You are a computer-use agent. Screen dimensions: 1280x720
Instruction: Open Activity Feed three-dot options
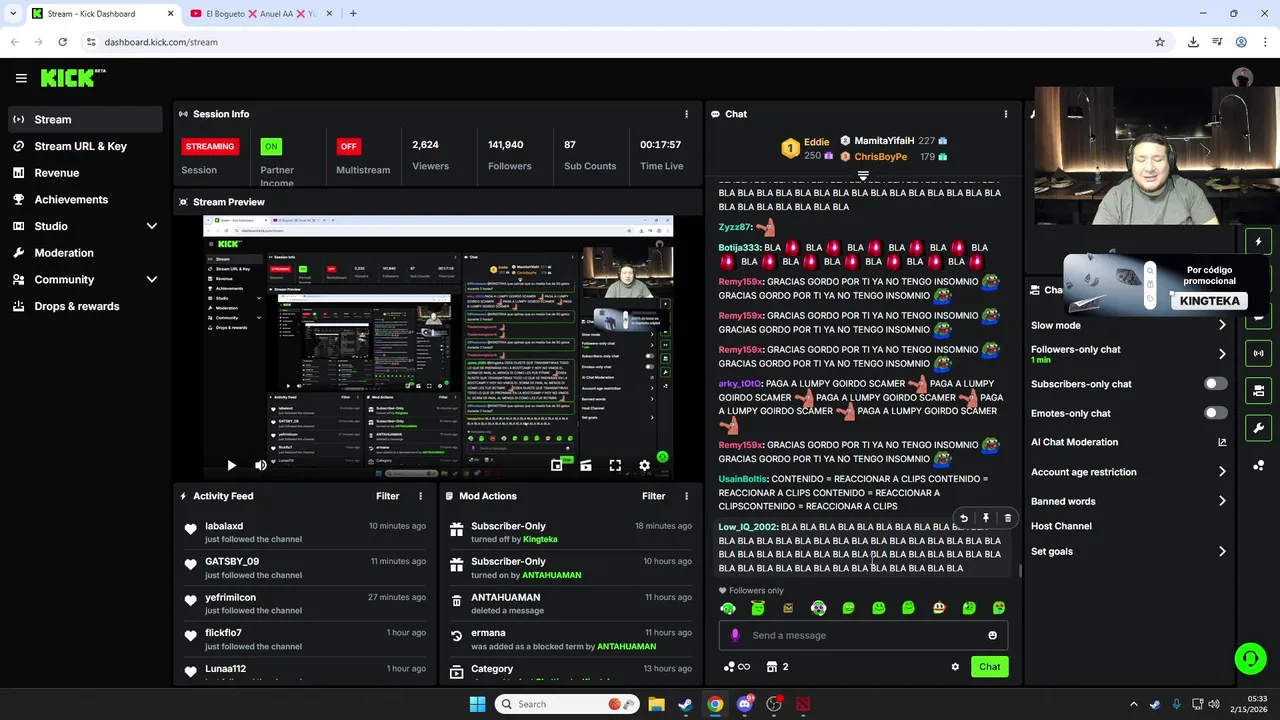[x=420, y=496]
